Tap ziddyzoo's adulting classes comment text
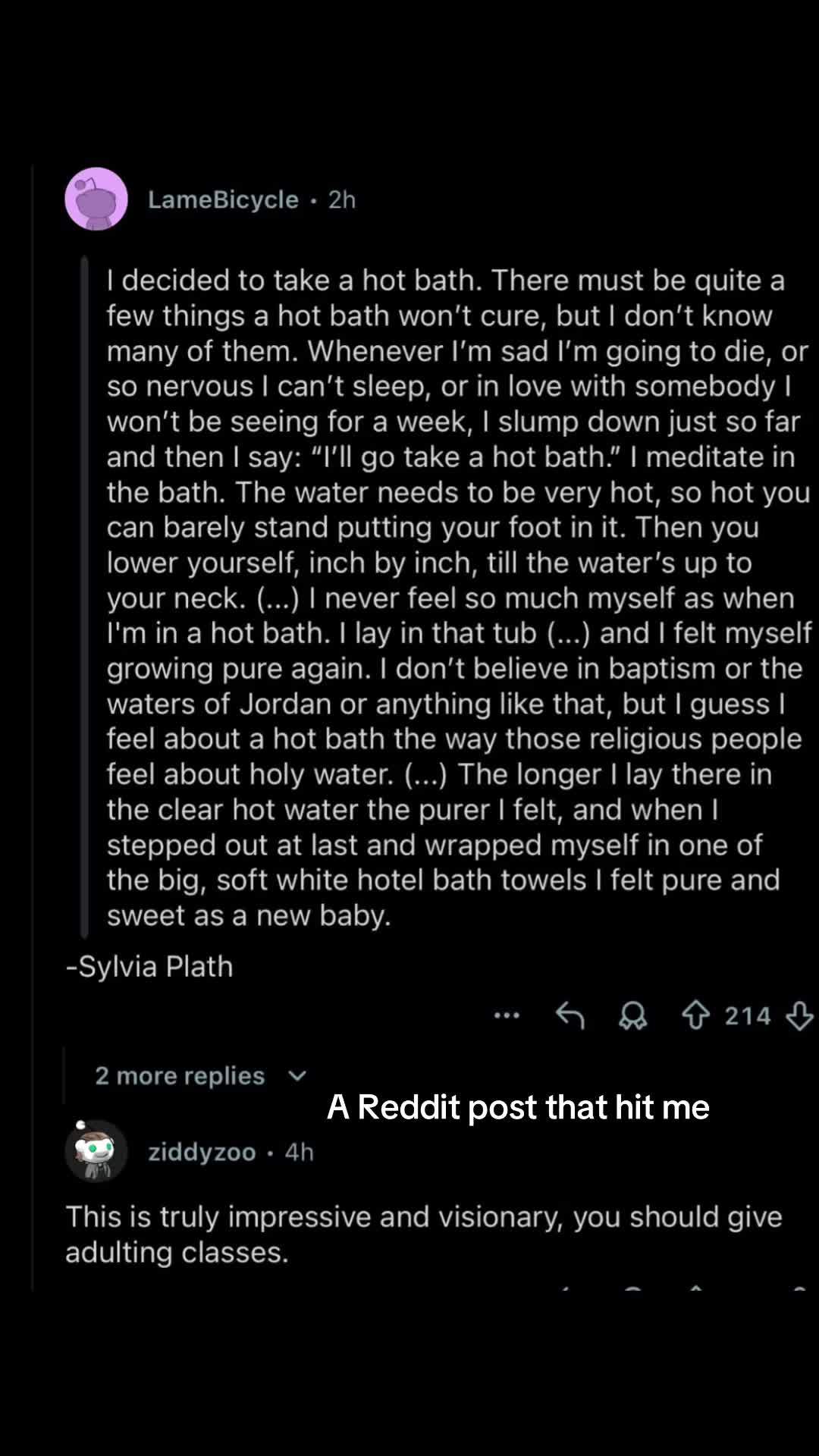This screenshot has height=1456, width=819. coord(424,1235)
